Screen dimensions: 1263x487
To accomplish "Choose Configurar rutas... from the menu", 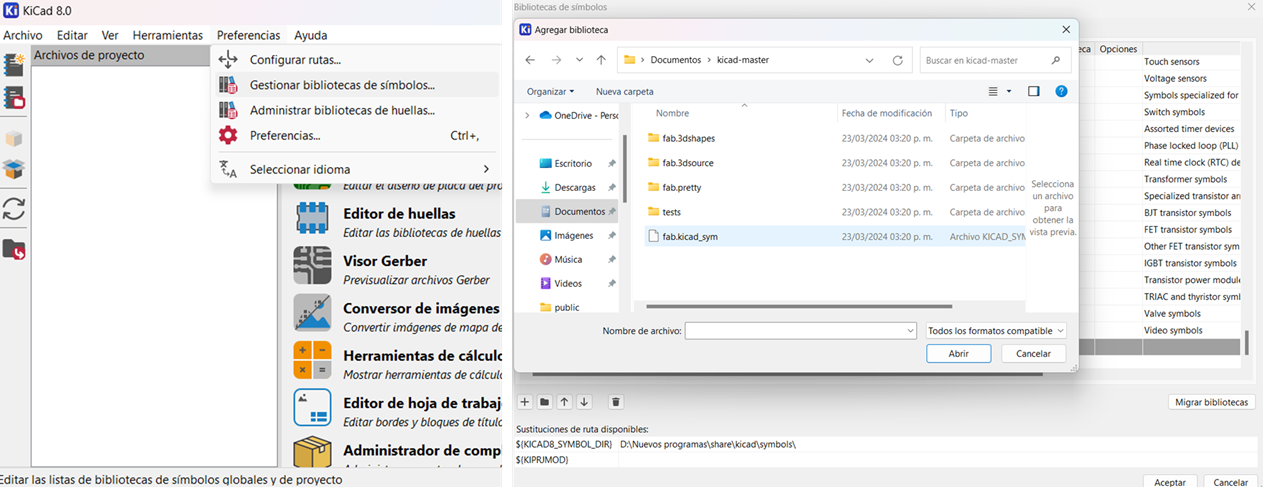I will [x=355, y=60].
